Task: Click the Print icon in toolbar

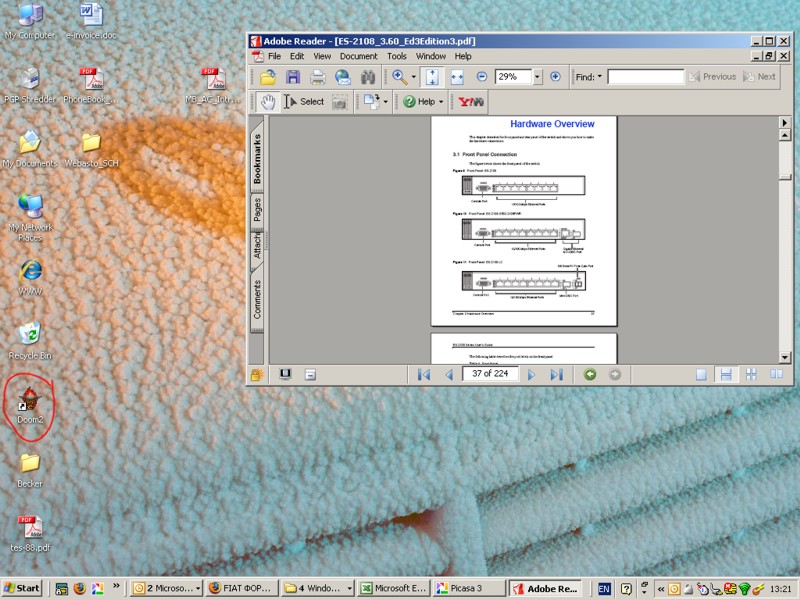Action: [x=318, y=77]
